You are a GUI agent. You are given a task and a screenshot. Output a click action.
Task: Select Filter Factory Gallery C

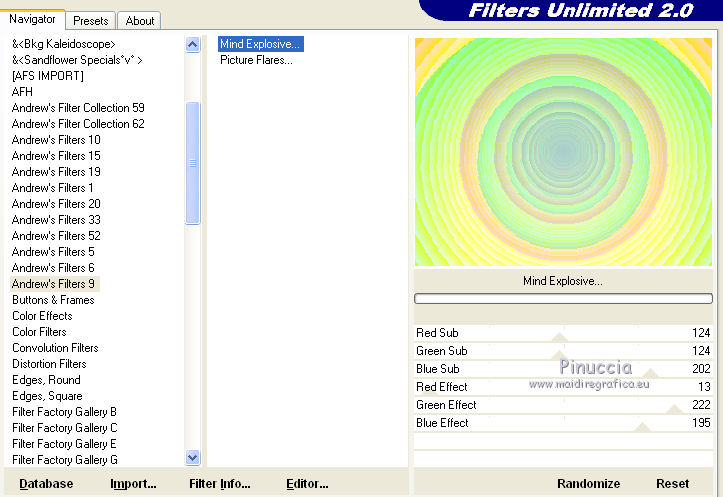click(x=65, y=428)
